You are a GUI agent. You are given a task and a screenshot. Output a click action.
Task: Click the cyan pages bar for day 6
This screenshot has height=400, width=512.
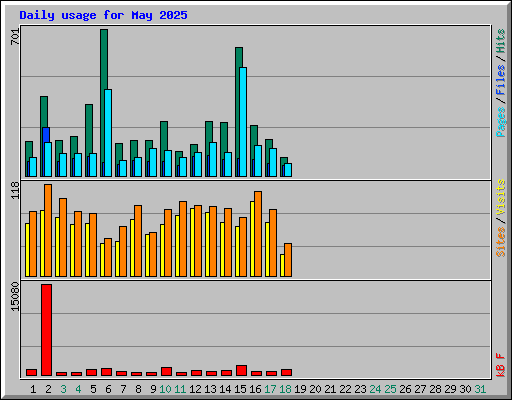pyautogui.click(x=108, y=133)
